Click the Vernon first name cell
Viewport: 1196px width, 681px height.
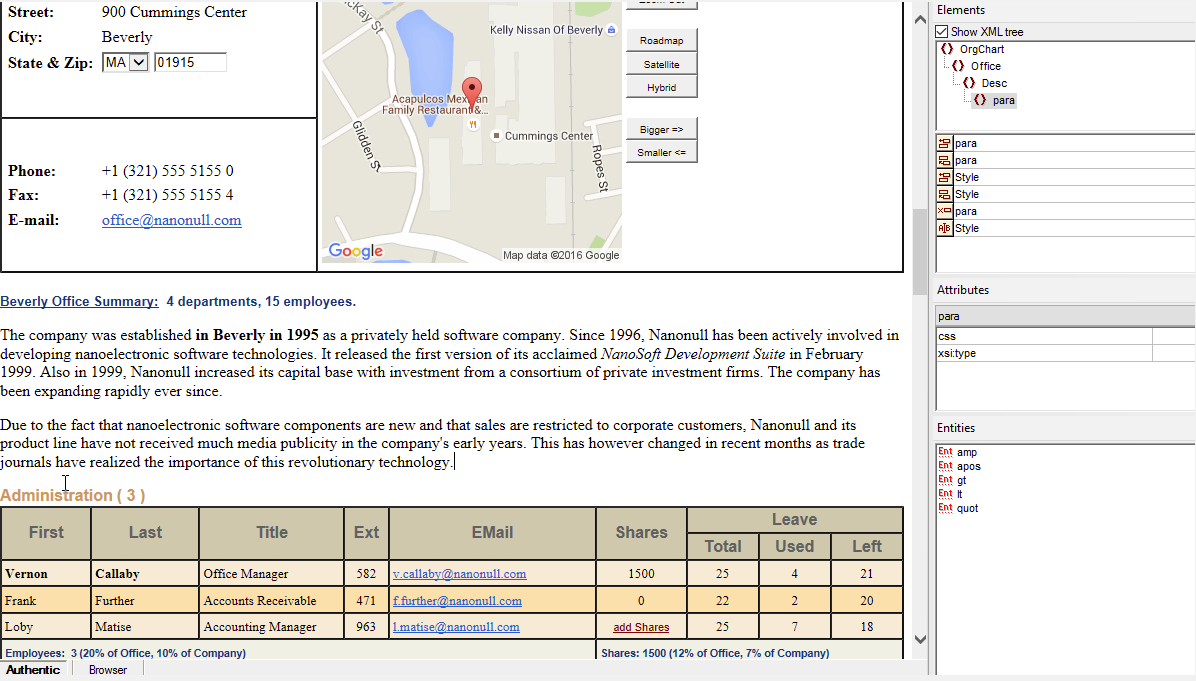pyautogui.click(x=46, y=573)
